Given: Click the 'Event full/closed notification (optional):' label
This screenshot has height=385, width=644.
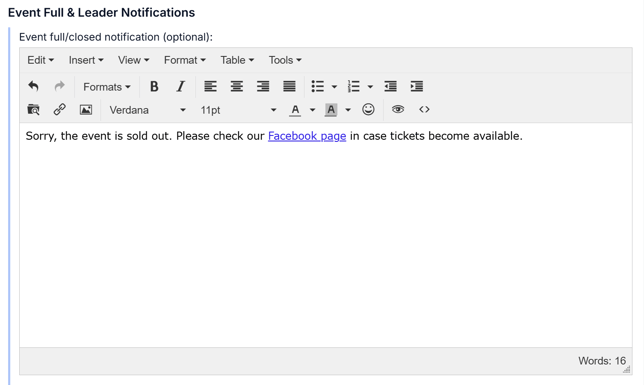Looking at the screenshot, I should 116,37.
